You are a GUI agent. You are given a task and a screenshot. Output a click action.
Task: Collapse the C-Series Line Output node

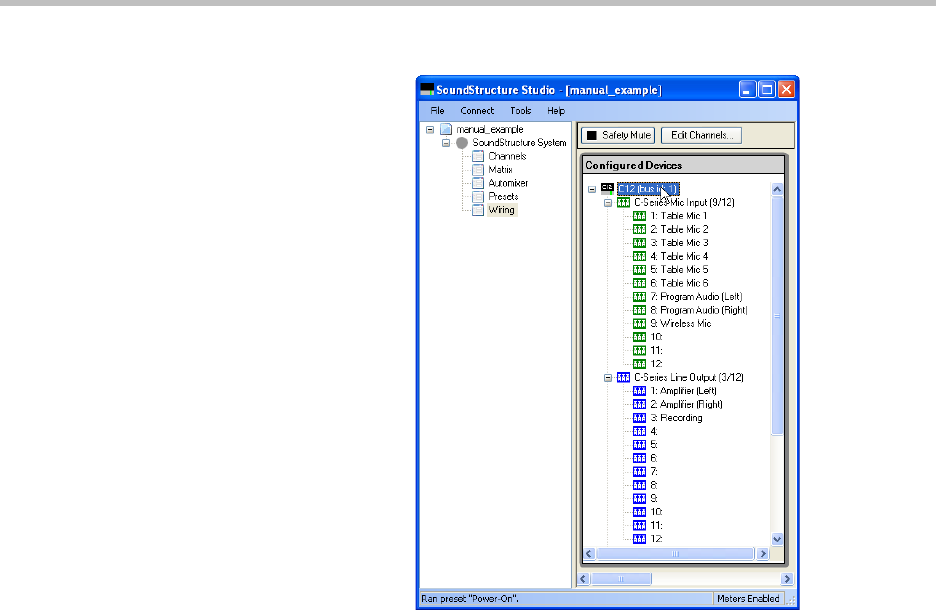[607, 378]
